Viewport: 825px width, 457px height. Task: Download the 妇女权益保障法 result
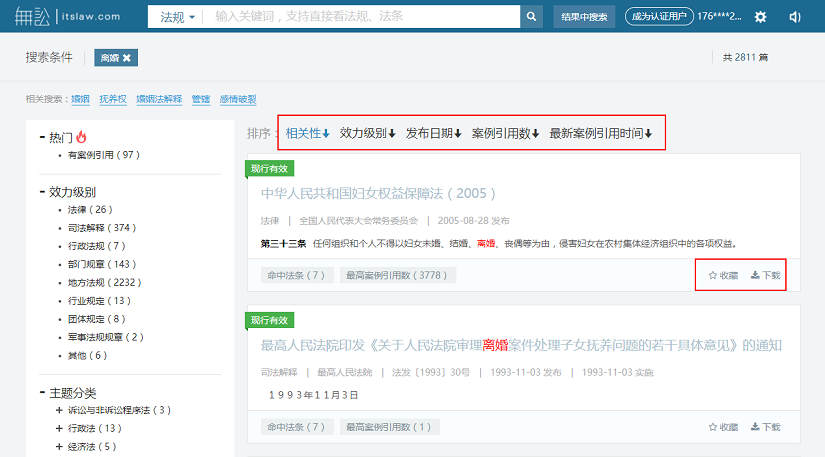coord(765,275)
